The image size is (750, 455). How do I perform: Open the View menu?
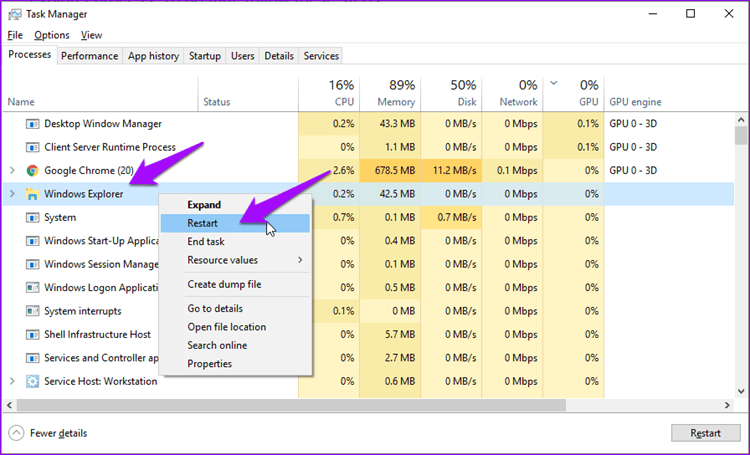tap(91, 35)
